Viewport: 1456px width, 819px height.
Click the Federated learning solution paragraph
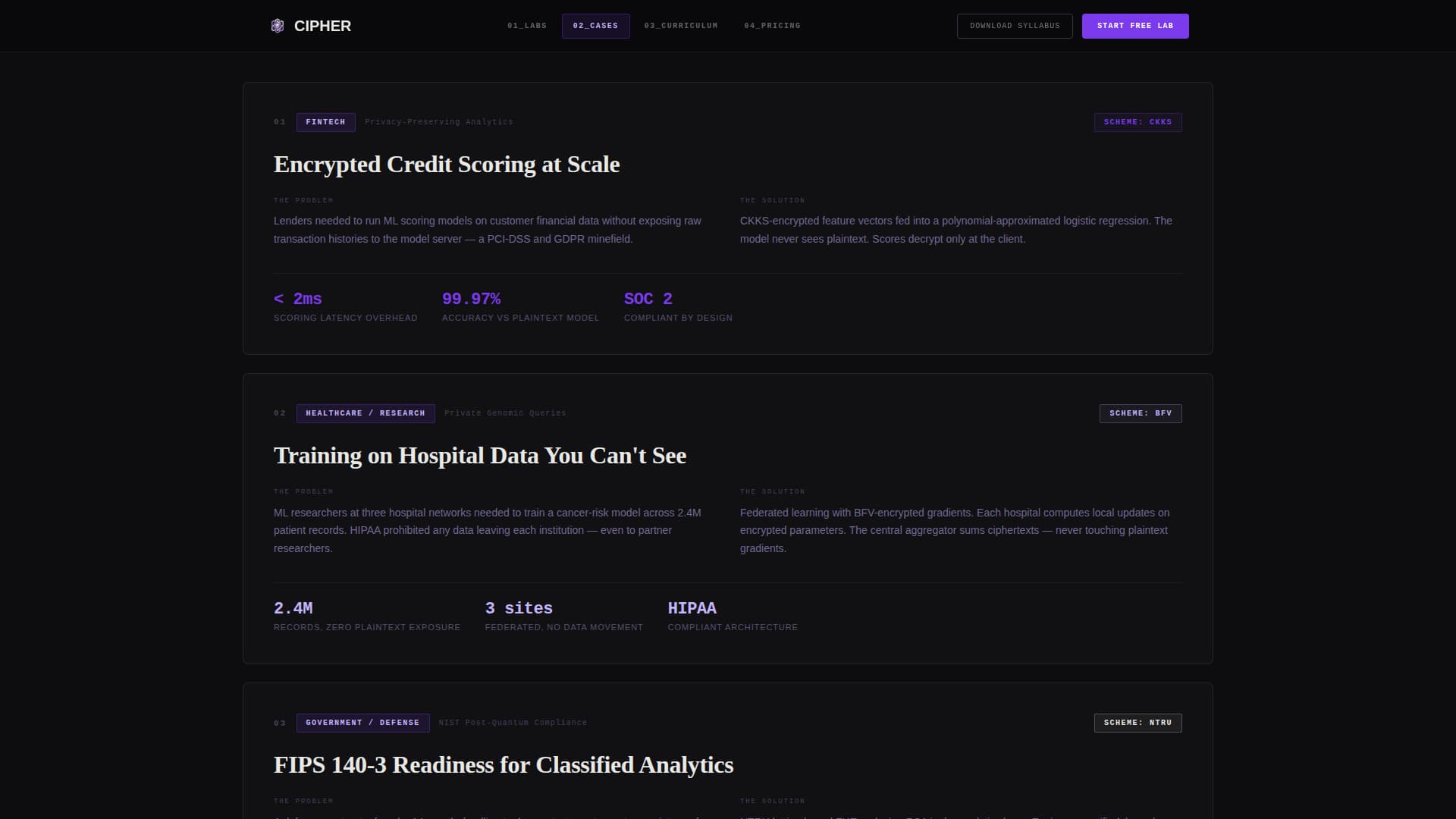coord(955,530)
